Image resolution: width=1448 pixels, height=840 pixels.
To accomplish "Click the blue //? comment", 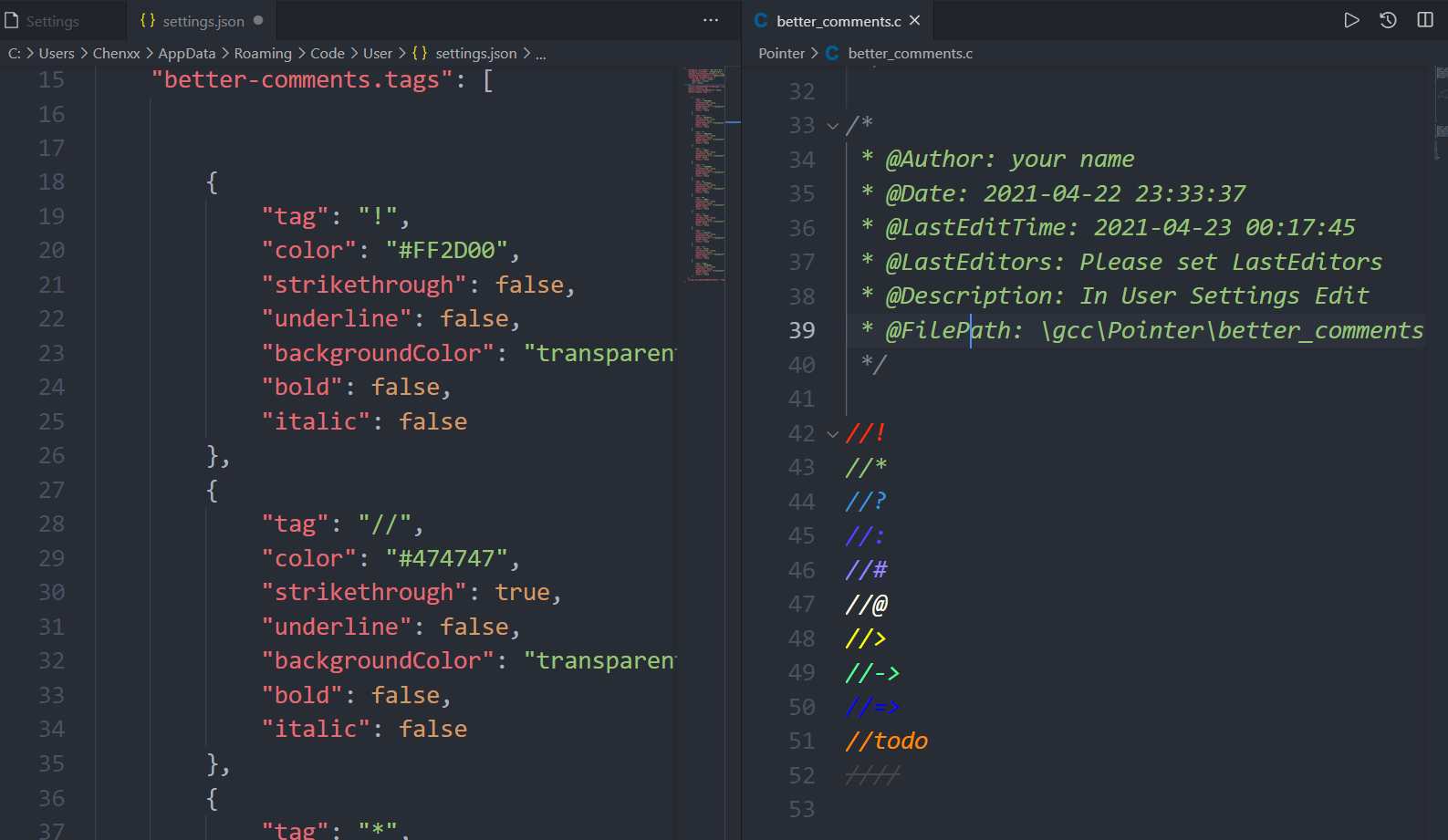I will [x=866, y=501].
